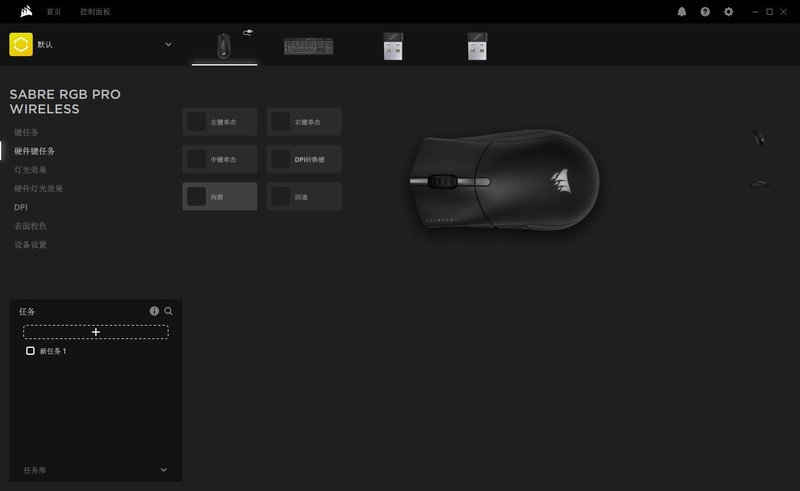The width and height of the screenshot is (800, 491).
Task: Open iCUE settings gear icon
Action: pos(729,12)
